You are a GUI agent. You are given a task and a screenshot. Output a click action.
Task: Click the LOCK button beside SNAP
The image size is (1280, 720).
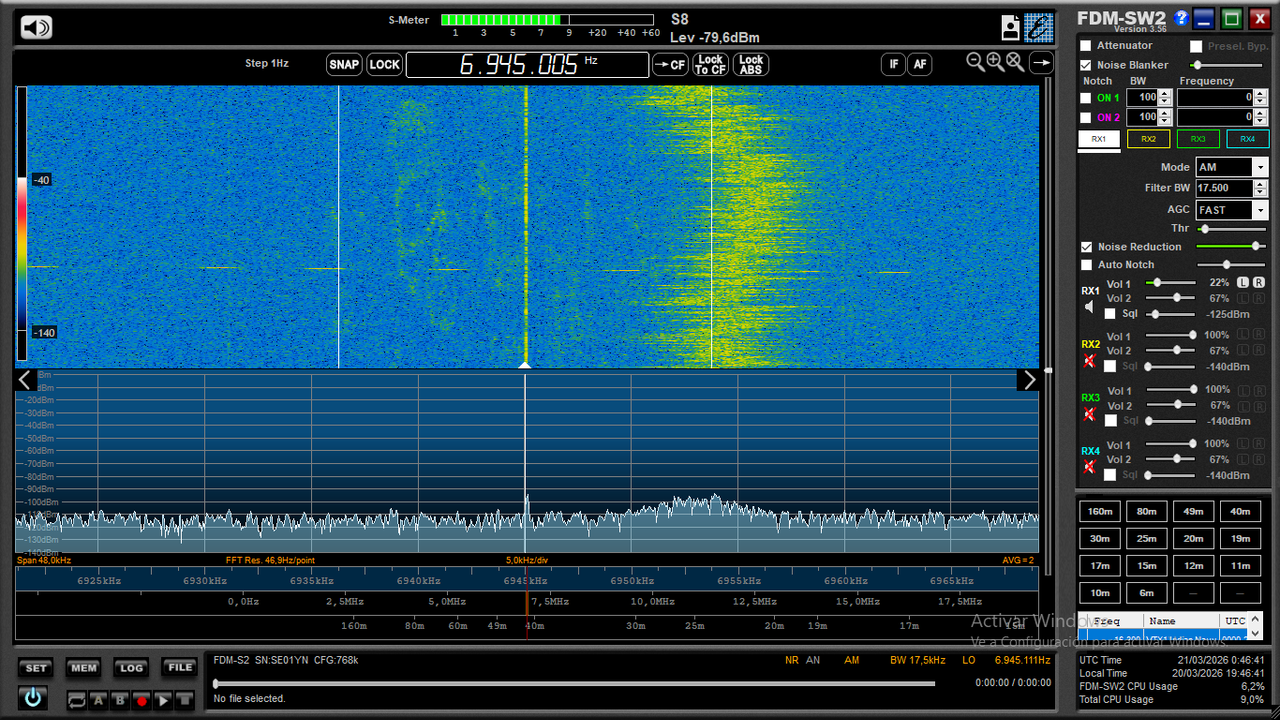pos(384,65)
